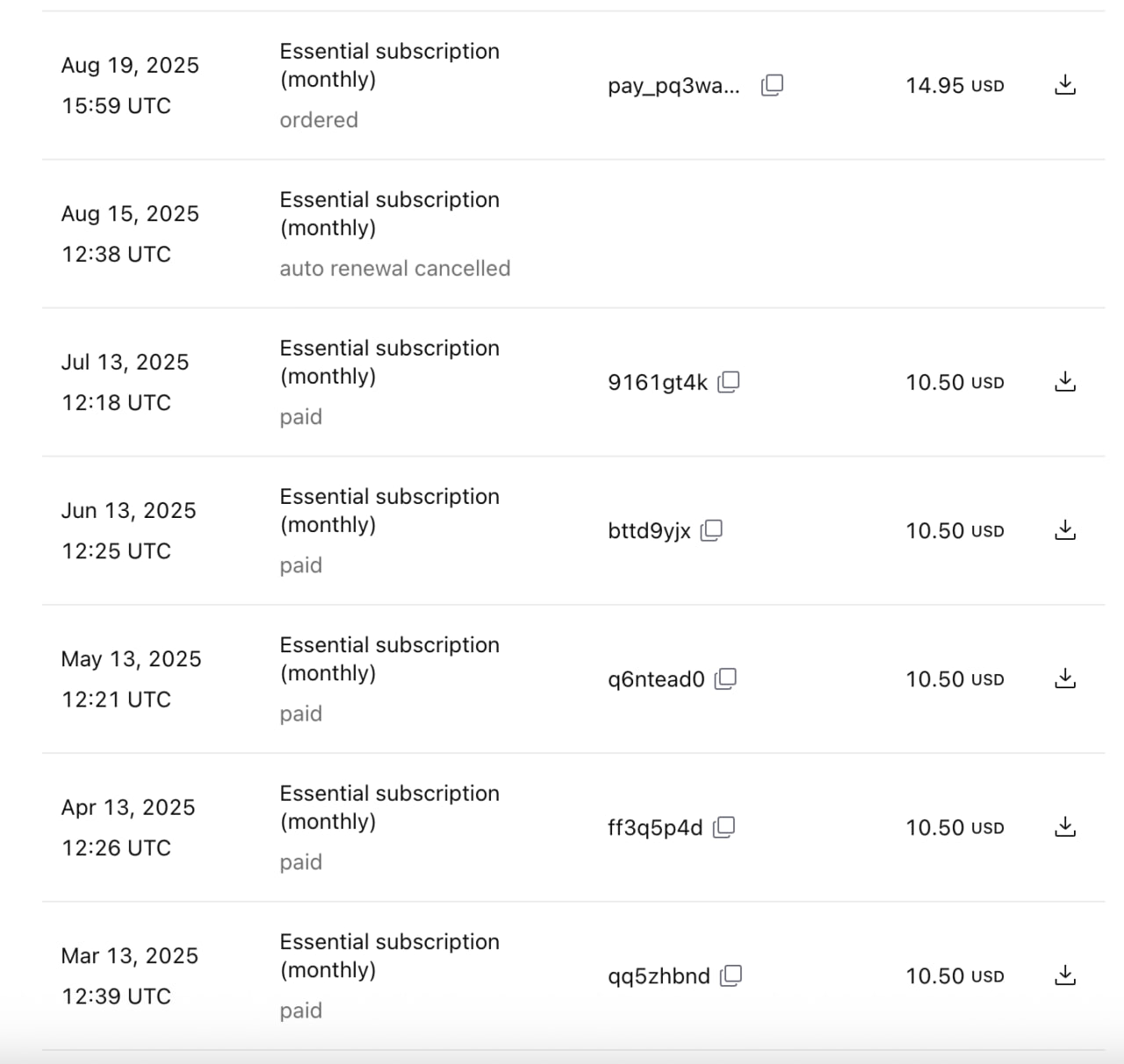This screenshot has width=1124, height=1064.
Task: Download the Jul 13, 2025 invoice
Action: [x=1064, y=382]
